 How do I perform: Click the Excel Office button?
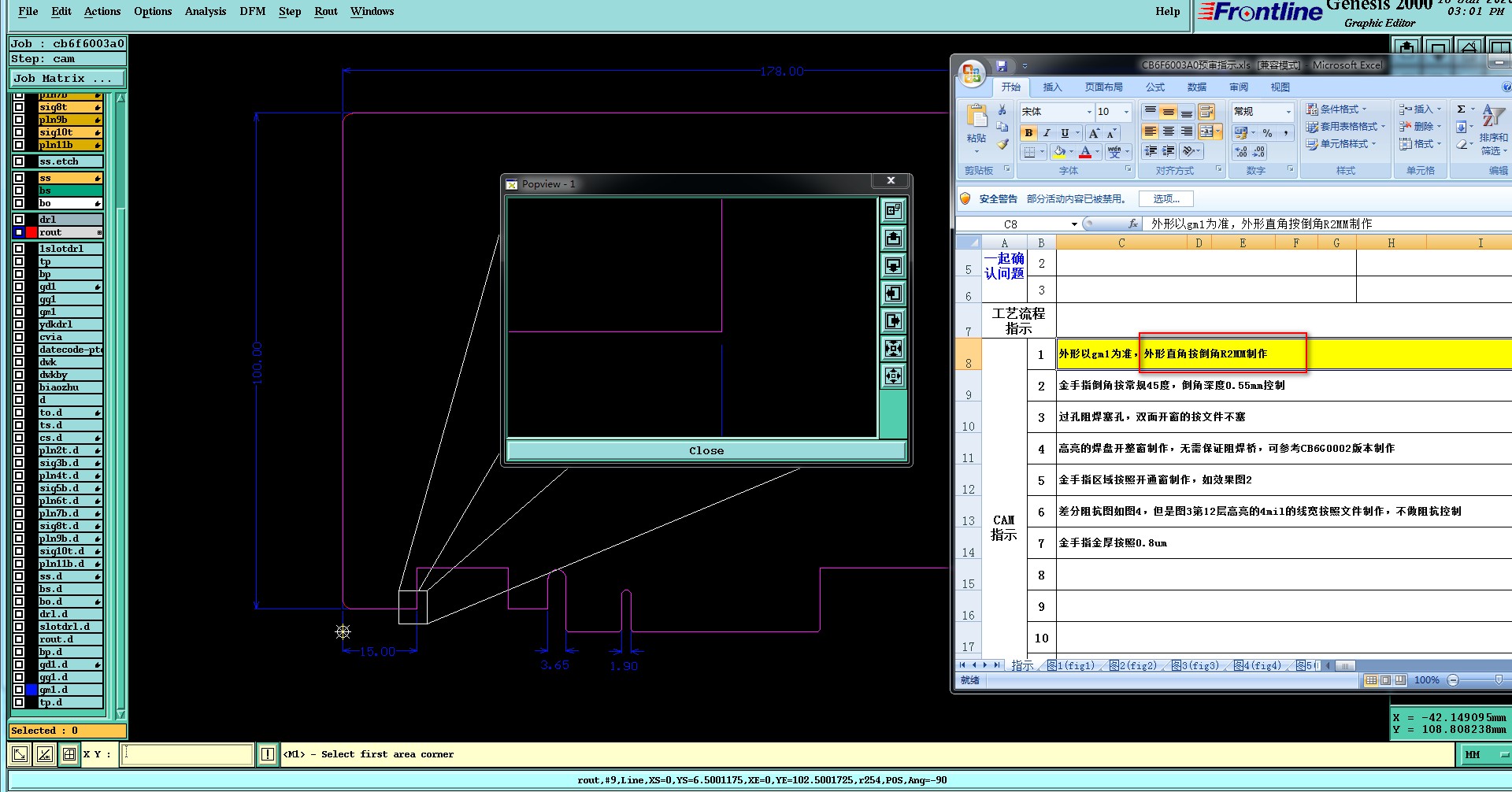coord(972,74)
